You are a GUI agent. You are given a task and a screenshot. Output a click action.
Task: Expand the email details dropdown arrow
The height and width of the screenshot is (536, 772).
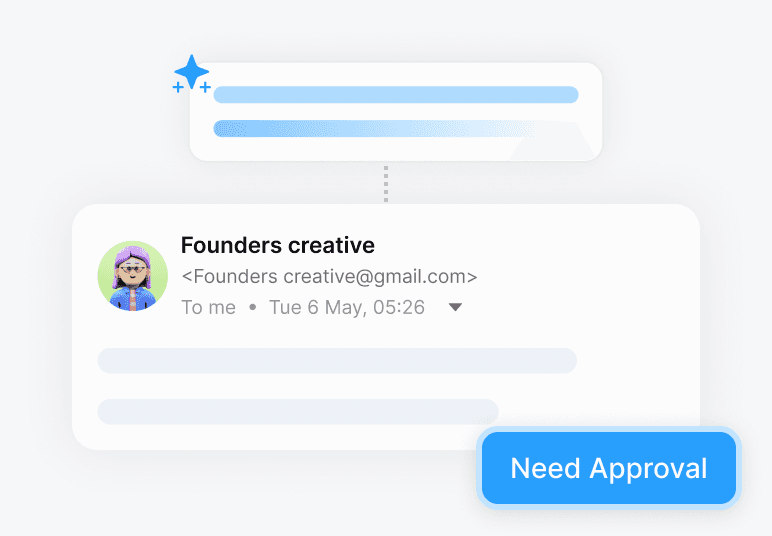click(455, 307)
